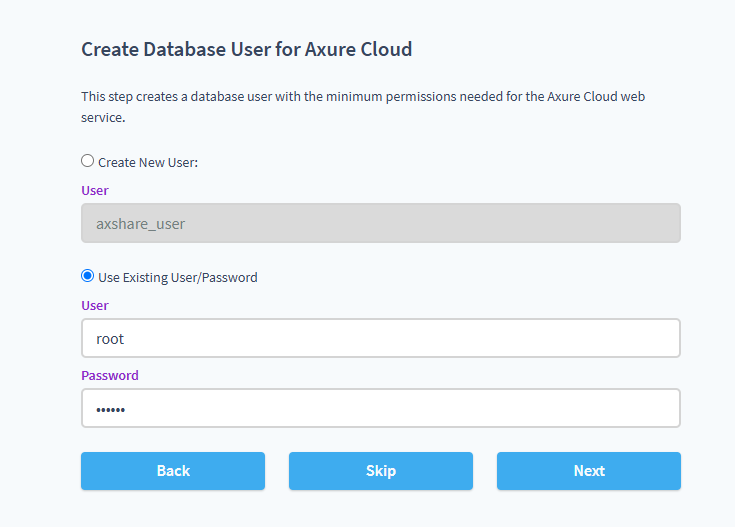The image size is (735, 527).
Task: Click the User label above root field
Action: pos(95,305)
